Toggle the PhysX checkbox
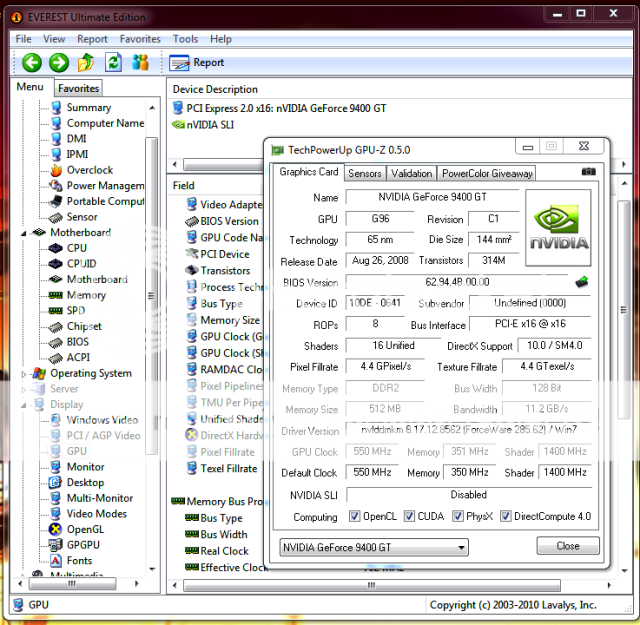The height and width of the screenshot is (625, 640). pyautogui.click(x=458, y=516)
